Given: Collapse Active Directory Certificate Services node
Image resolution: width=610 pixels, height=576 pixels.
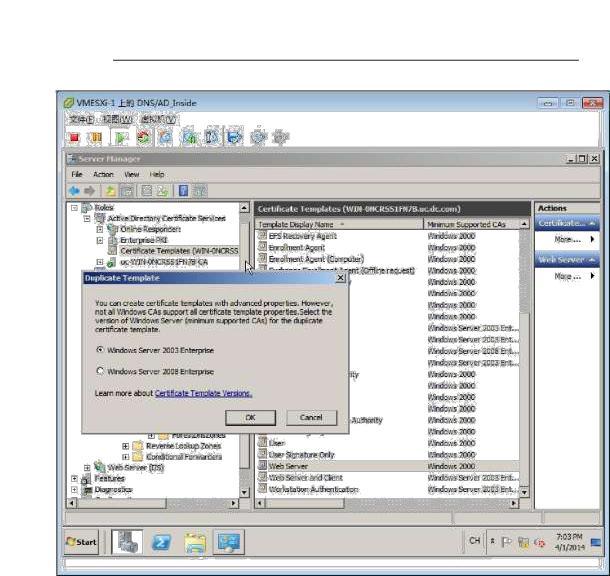Looking at the screenshot, I should click(x=87, y=219).
